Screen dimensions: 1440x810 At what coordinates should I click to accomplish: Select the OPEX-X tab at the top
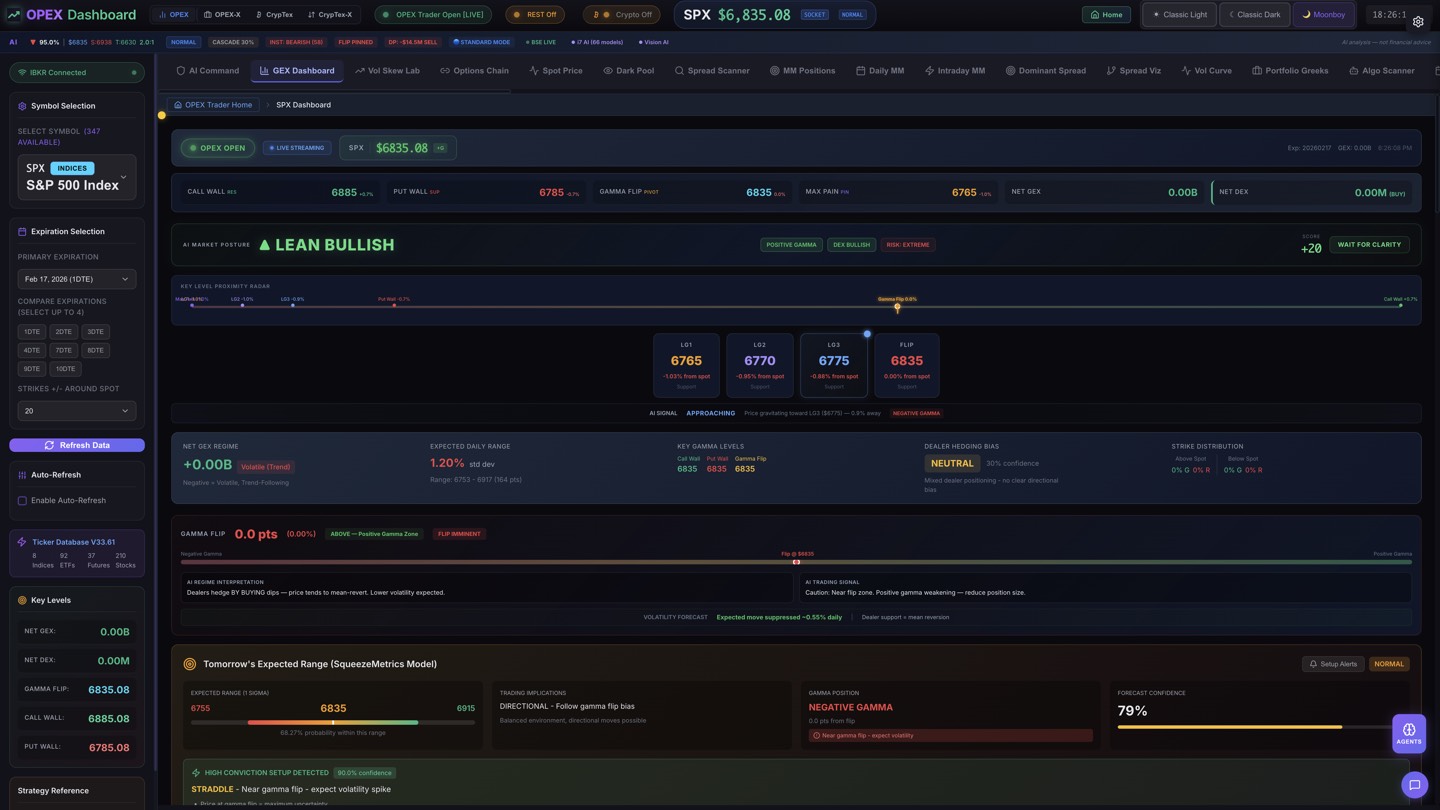(221, 14)
